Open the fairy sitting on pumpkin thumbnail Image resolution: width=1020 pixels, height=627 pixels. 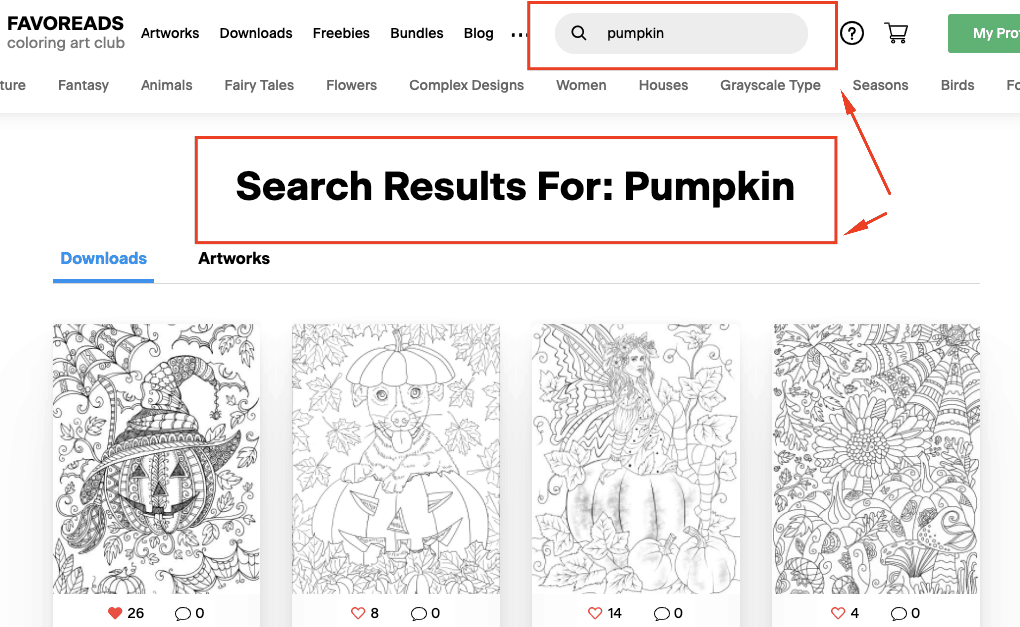pyautogui.click(x=636, y=459)
